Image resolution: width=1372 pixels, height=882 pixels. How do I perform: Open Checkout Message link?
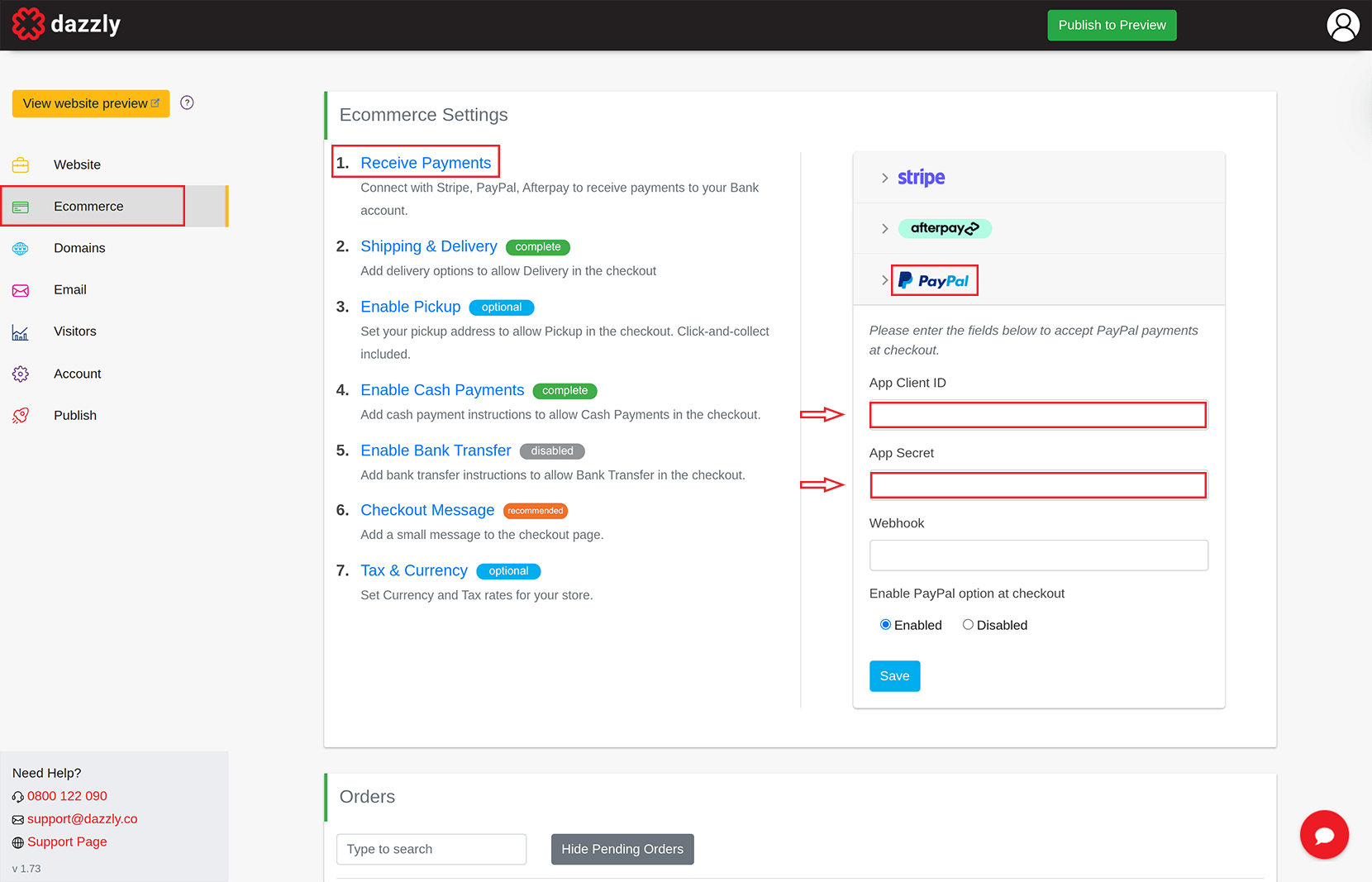pyautogui.click(x=427, y=510)
